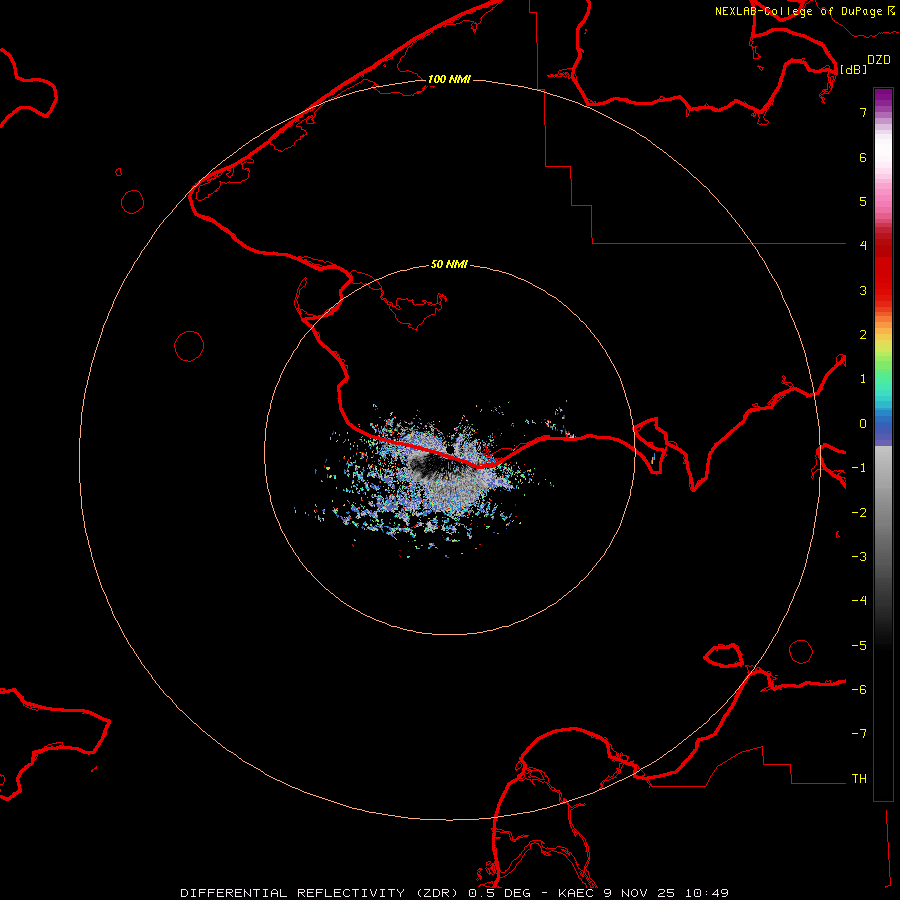Click the 6 tick label on the scale
This screenshot has width=900, height=900.
tap(863, 157)
